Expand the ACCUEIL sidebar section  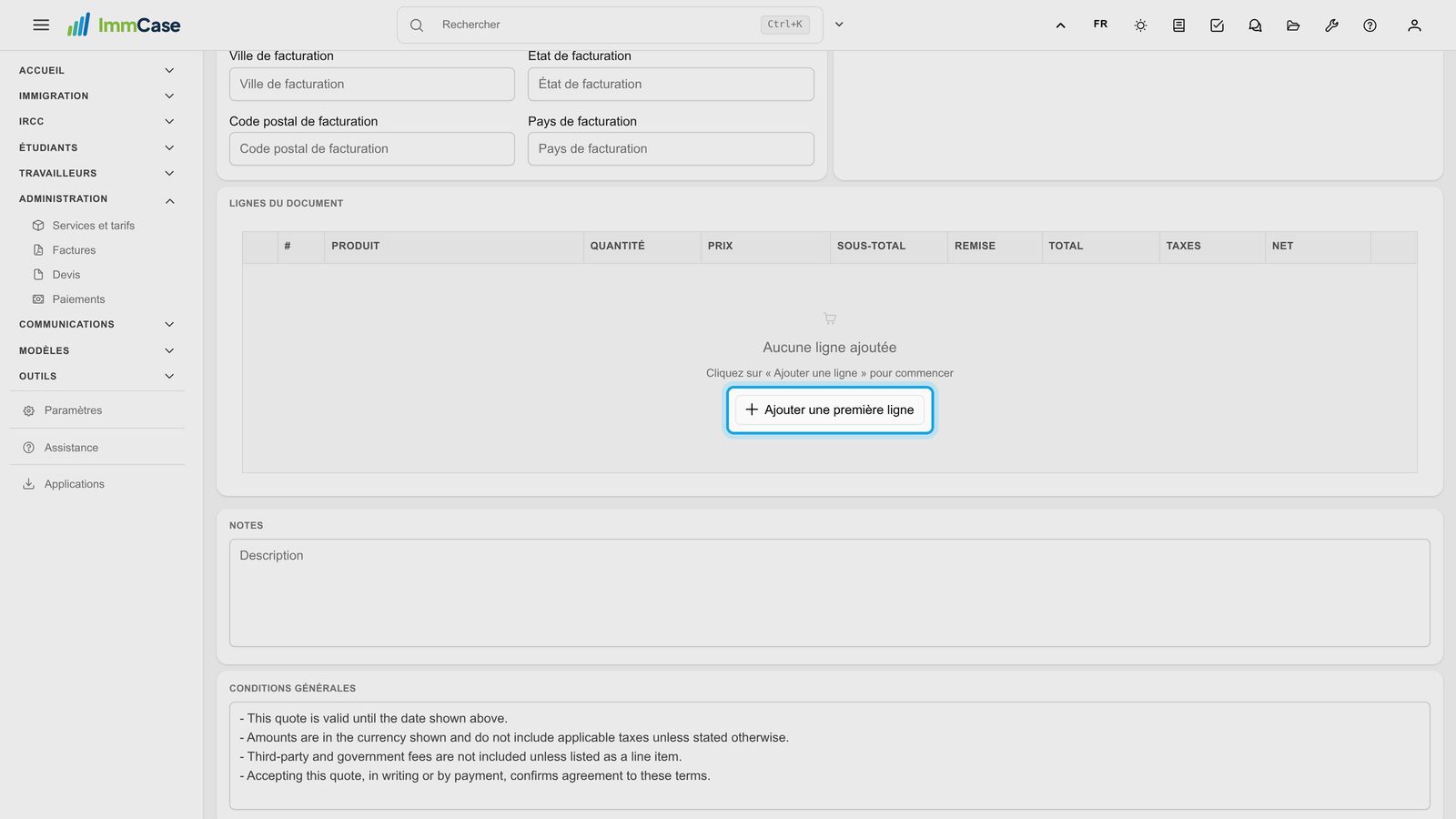pos(96,70)
